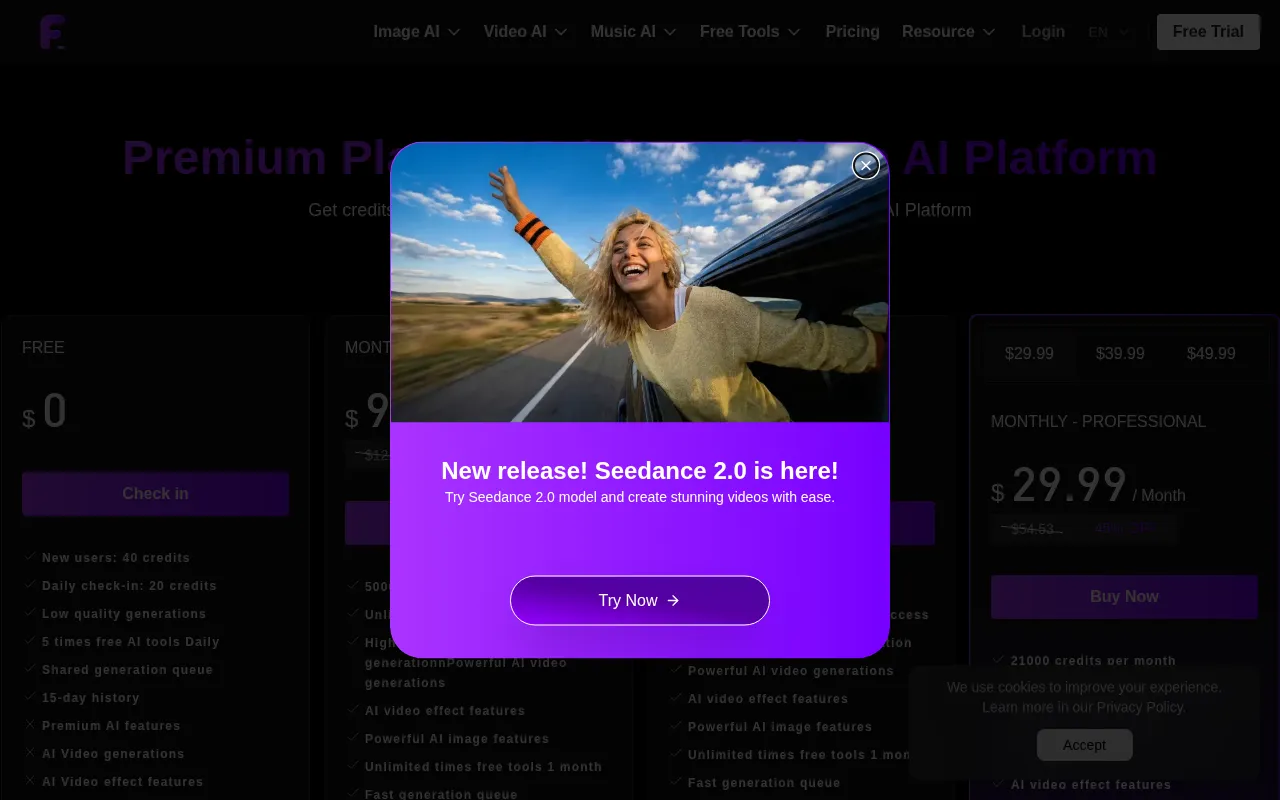
Task: Click 'AI Video effect features' free plan text
Action: click(122, 782)
